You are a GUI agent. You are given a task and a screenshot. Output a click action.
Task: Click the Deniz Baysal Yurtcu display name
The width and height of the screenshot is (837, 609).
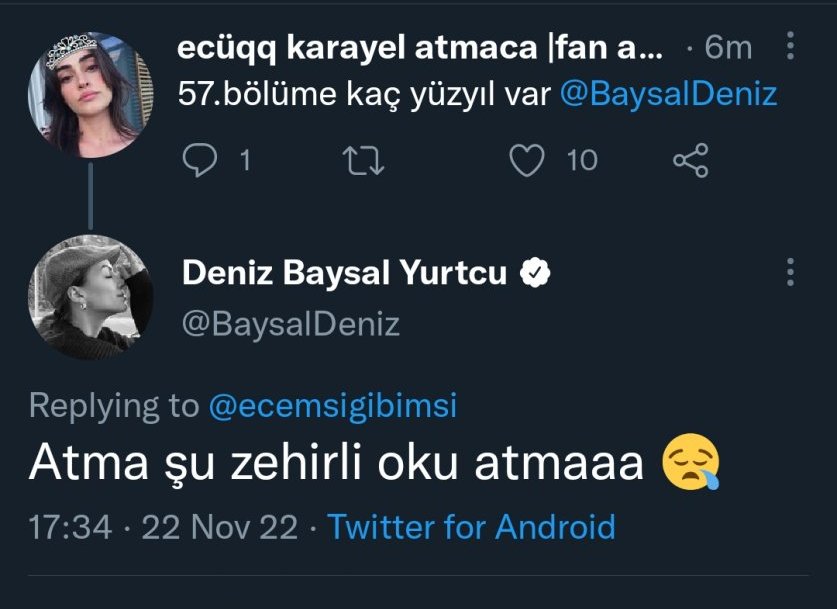(344, 273)
